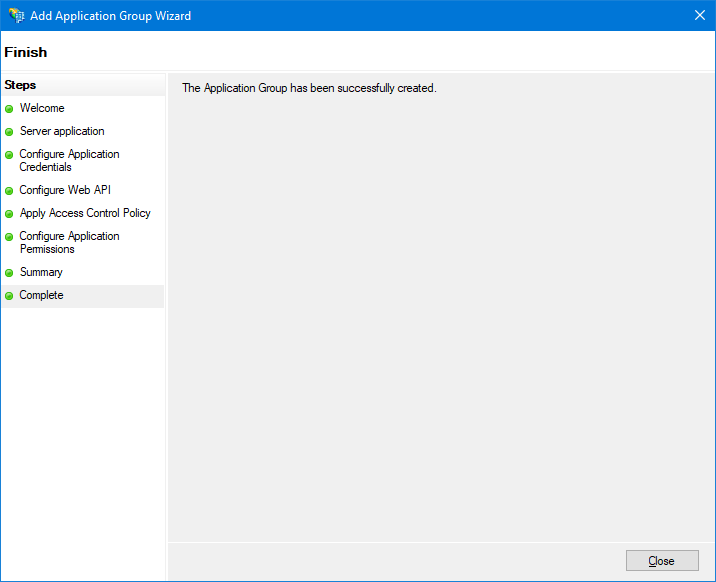Click the Finish heading
The height and width of the screenshot is (582, 716).
pyautogui.click(x=26, y=52)
